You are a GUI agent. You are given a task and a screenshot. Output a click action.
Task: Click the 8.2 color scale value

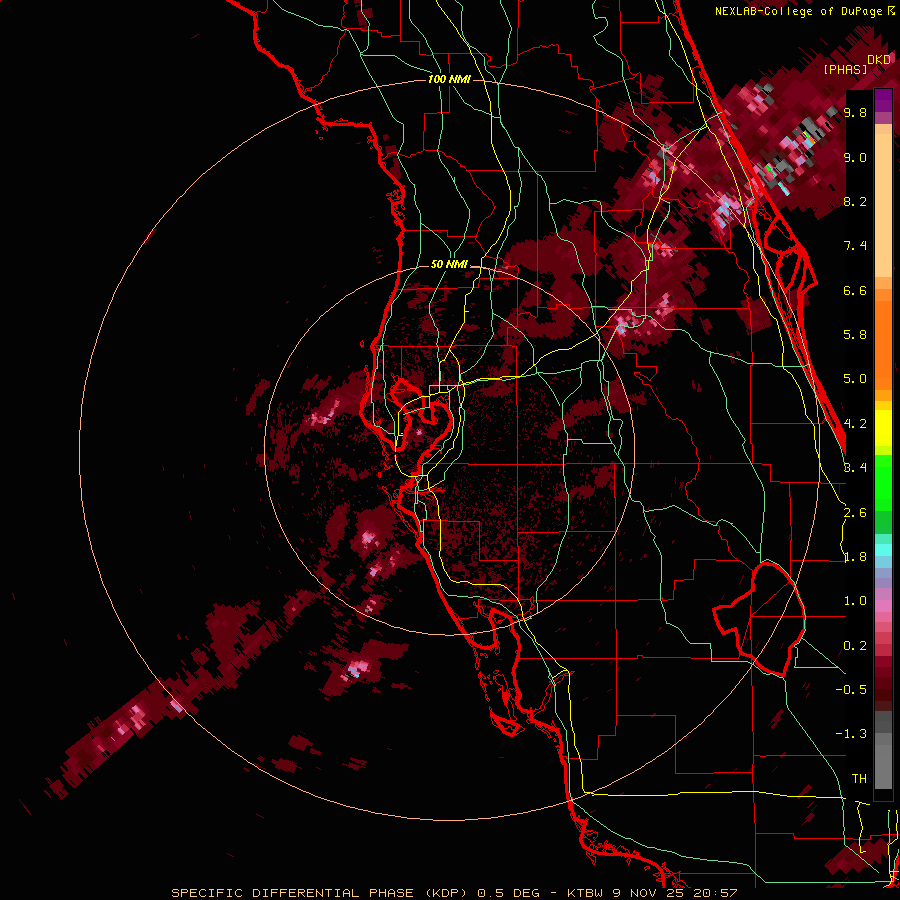click(x=855, y=201)
